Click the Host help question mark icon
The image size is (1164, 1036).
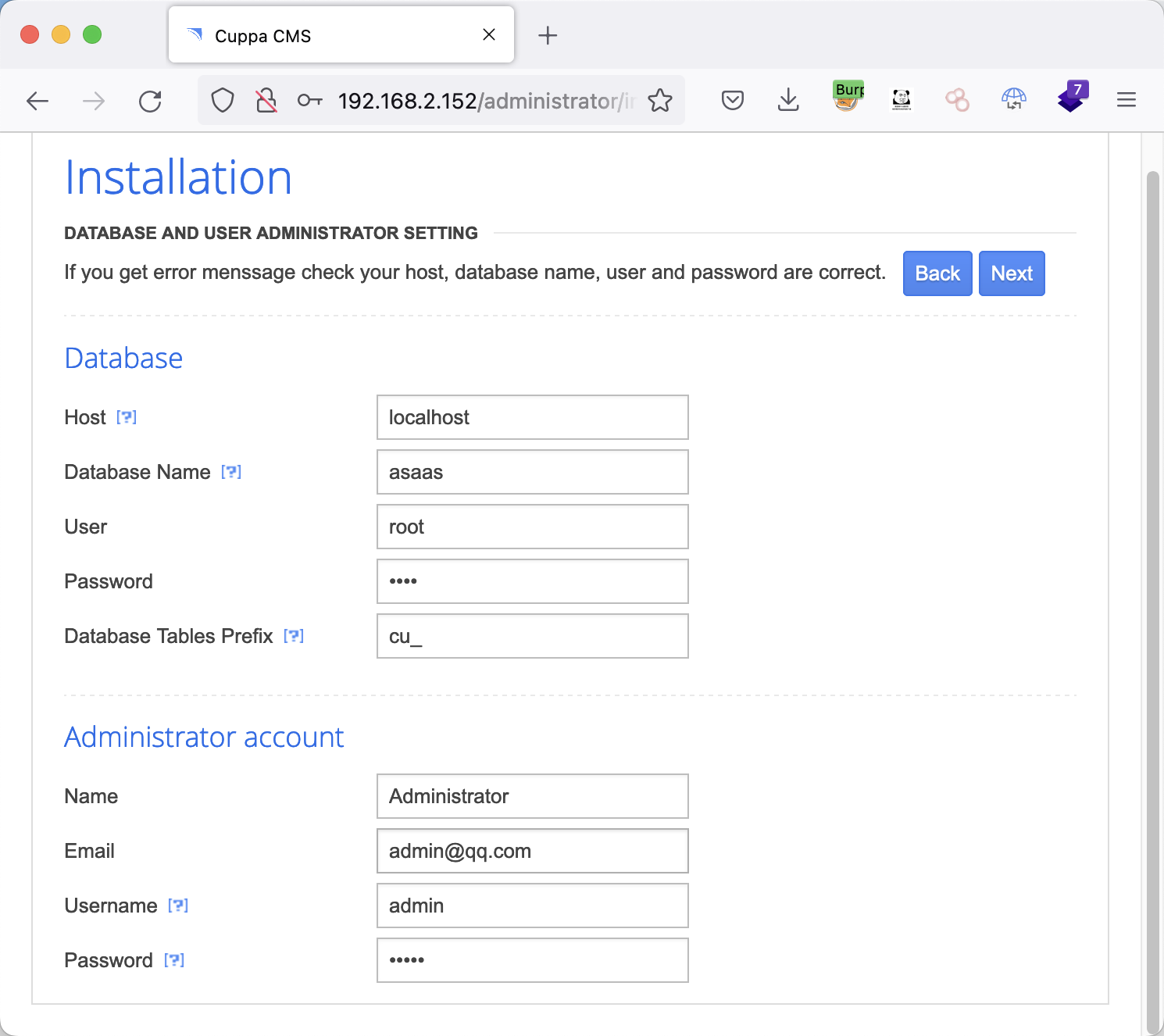tap(127, 417)
